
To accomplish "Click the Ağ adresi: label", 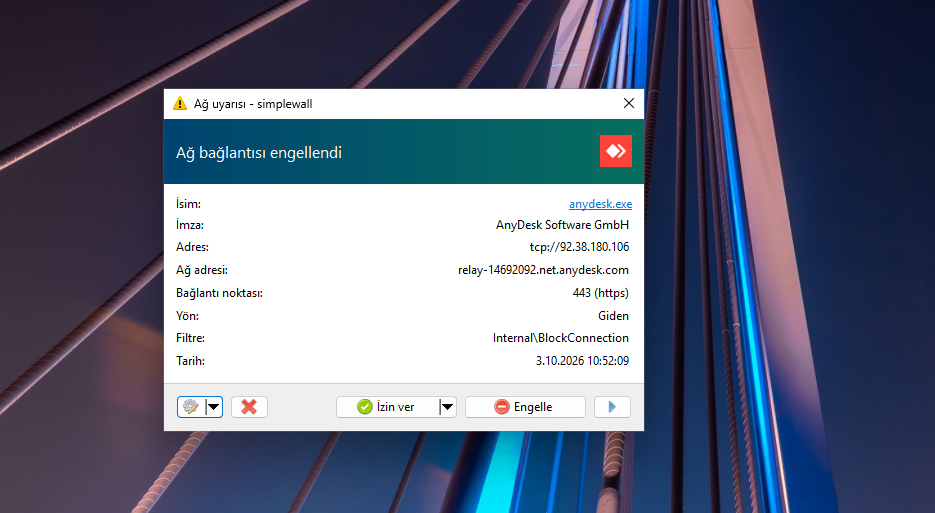I will (x=202, y=270).
